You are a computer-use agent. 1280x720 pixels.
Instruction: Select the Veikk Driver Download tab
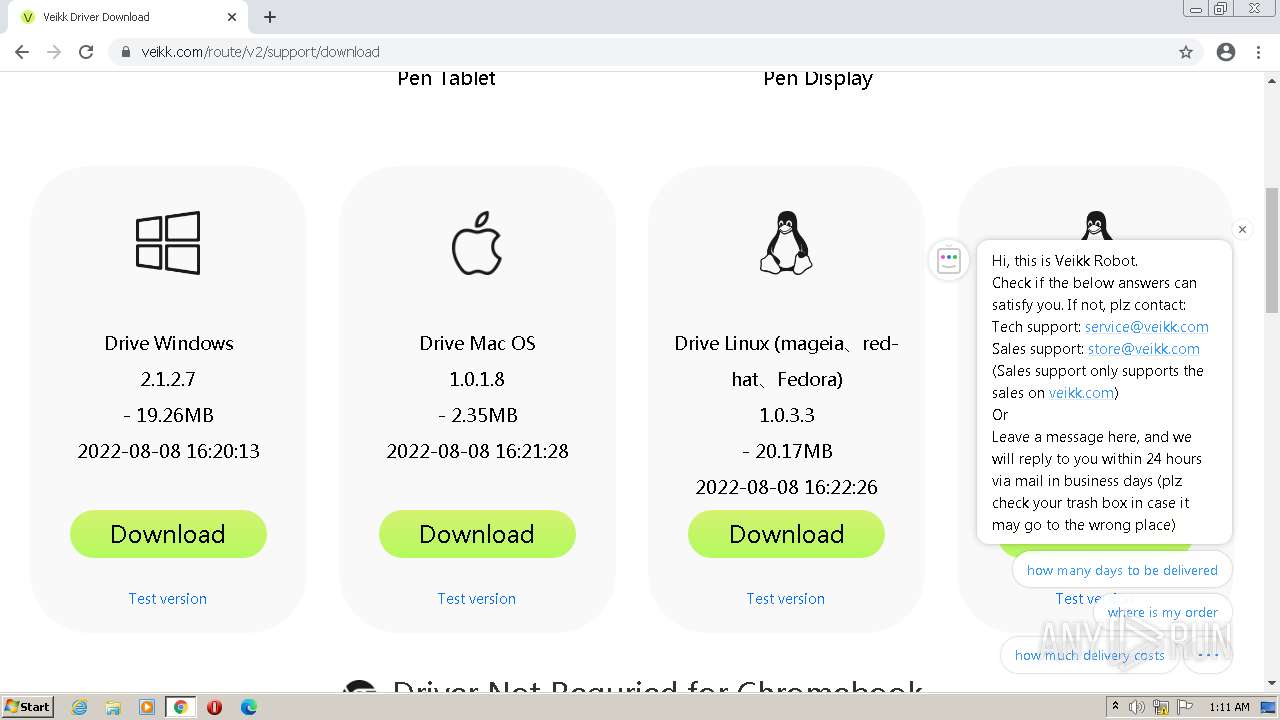click(x=128, y=17)
